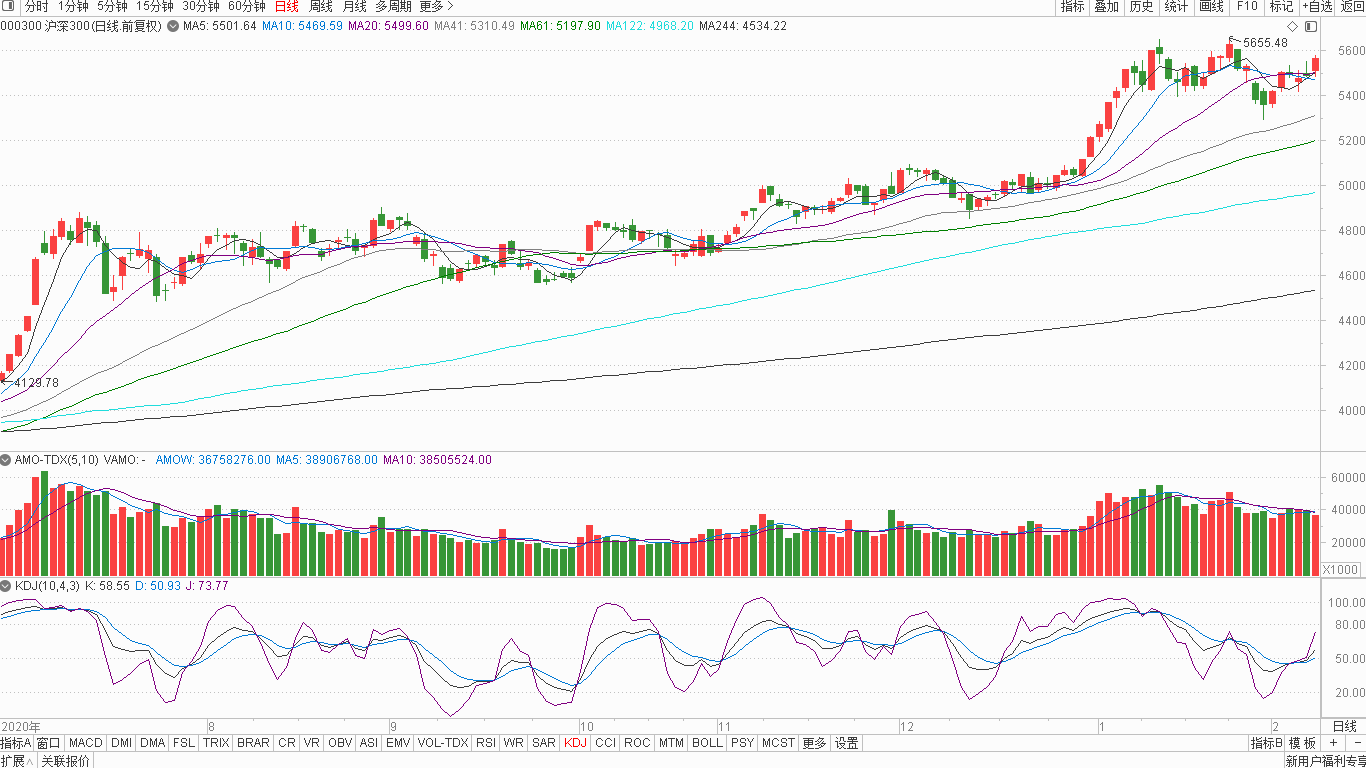This screenshot has width=1366, height=768.
Task: Add stock via +自选 button
Action: point(1317,6)
